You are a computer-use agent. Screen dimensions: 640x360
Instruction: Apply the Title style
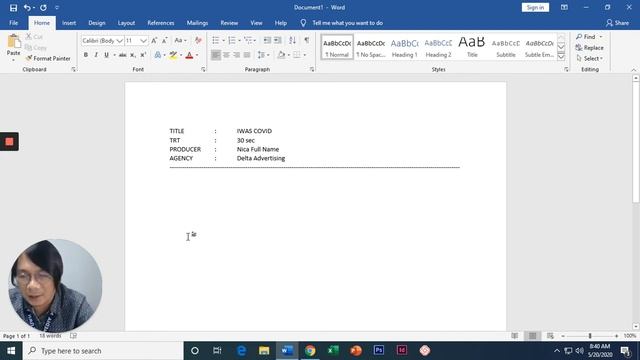pos(472,47)
